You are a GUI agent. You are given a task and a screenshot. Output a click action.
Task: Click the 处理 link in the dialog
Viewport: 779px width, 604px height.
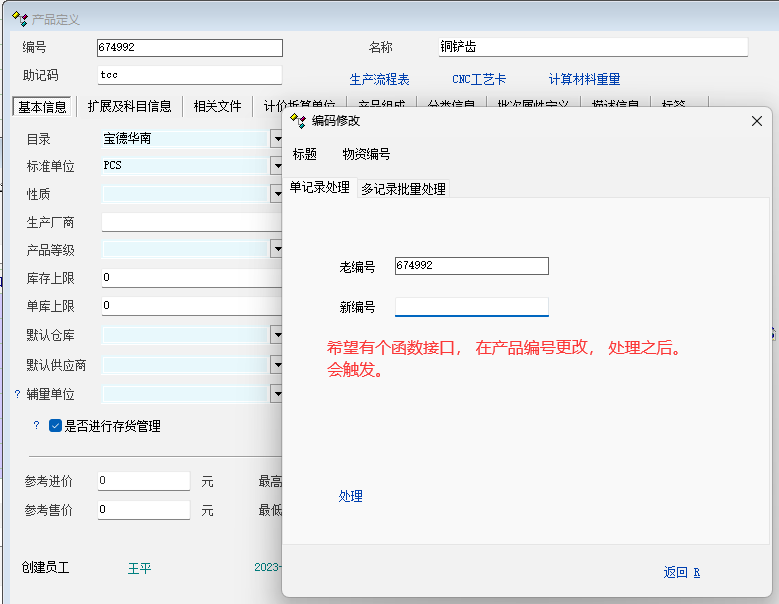pyautogui.click(x=350, y=496)
